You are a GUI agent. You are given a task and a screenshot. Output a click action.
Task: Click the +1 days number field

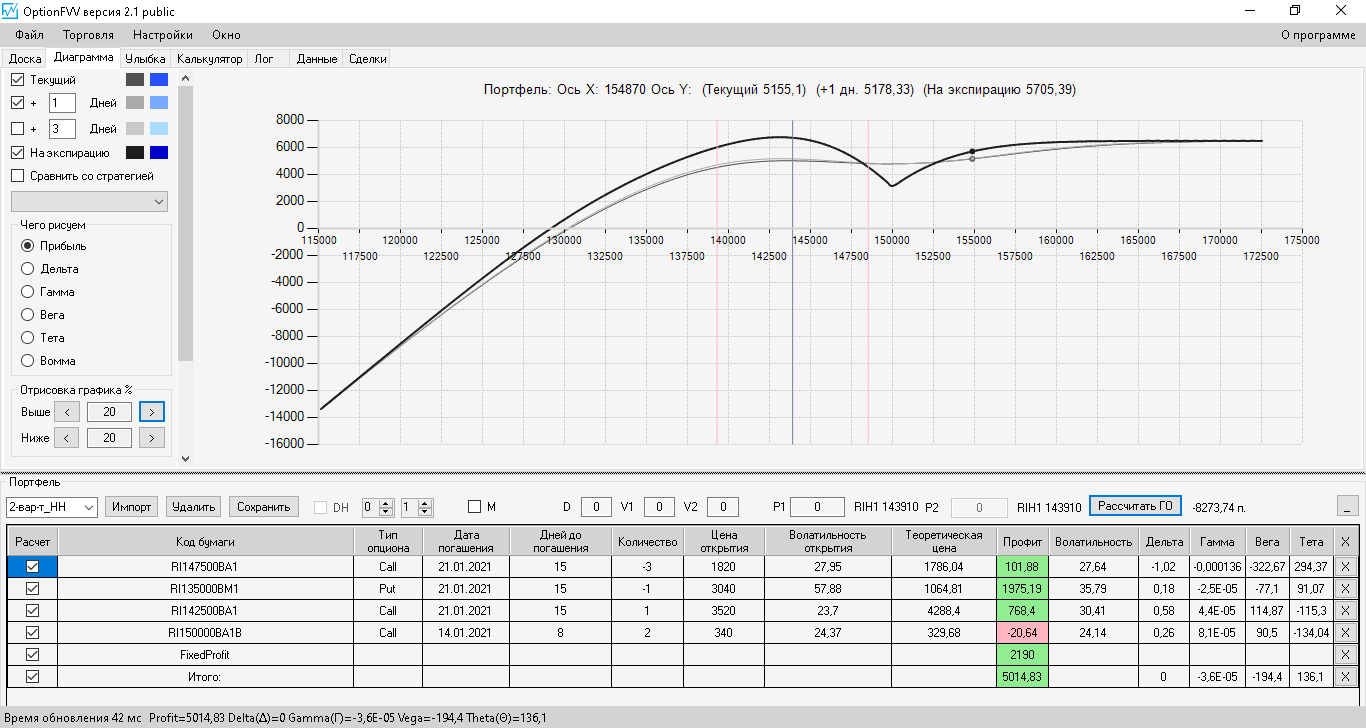(62, 102)
